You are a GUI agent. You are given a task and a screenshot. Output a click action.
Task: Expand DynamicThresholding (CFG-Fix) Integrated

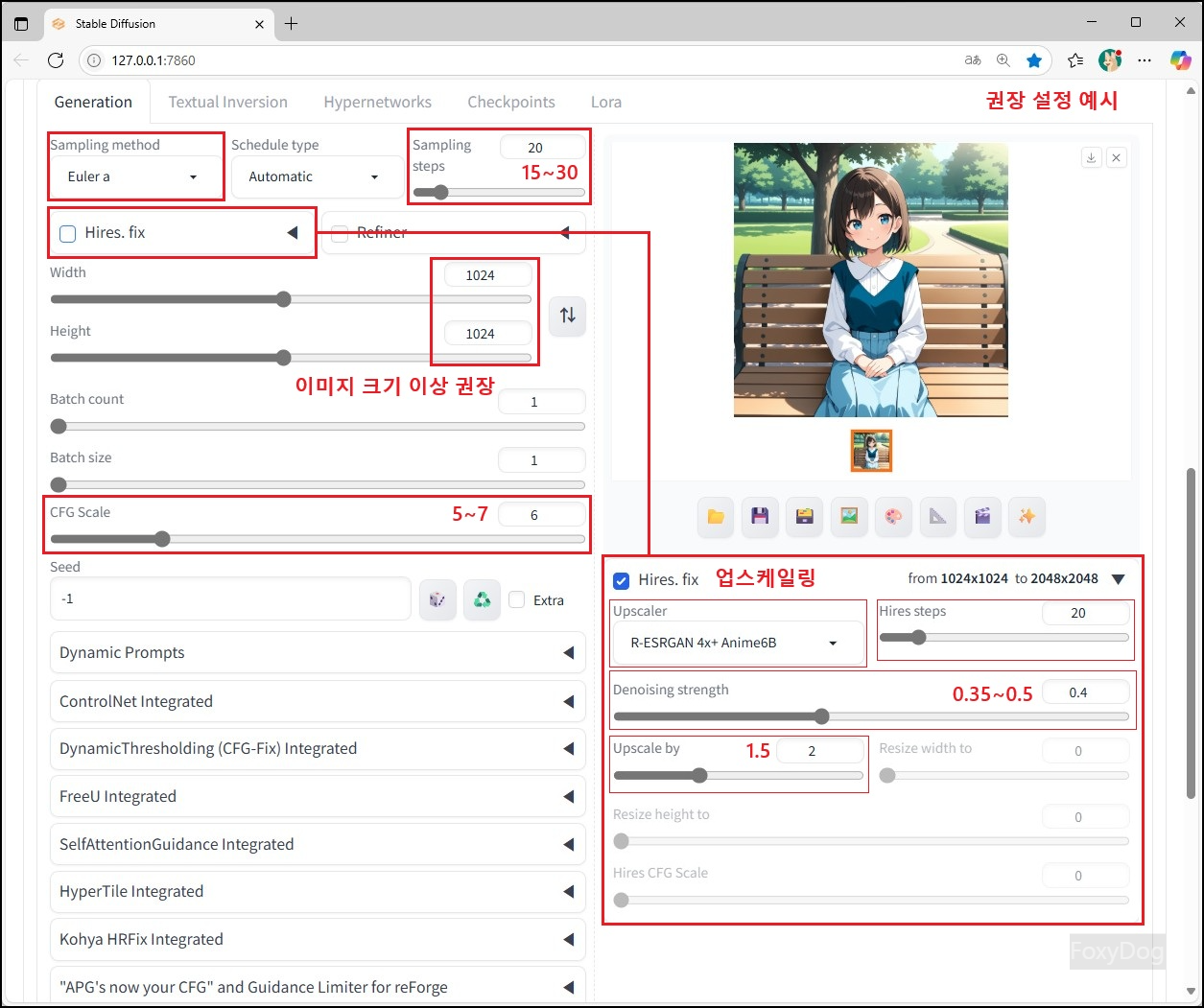click(318, 749)
